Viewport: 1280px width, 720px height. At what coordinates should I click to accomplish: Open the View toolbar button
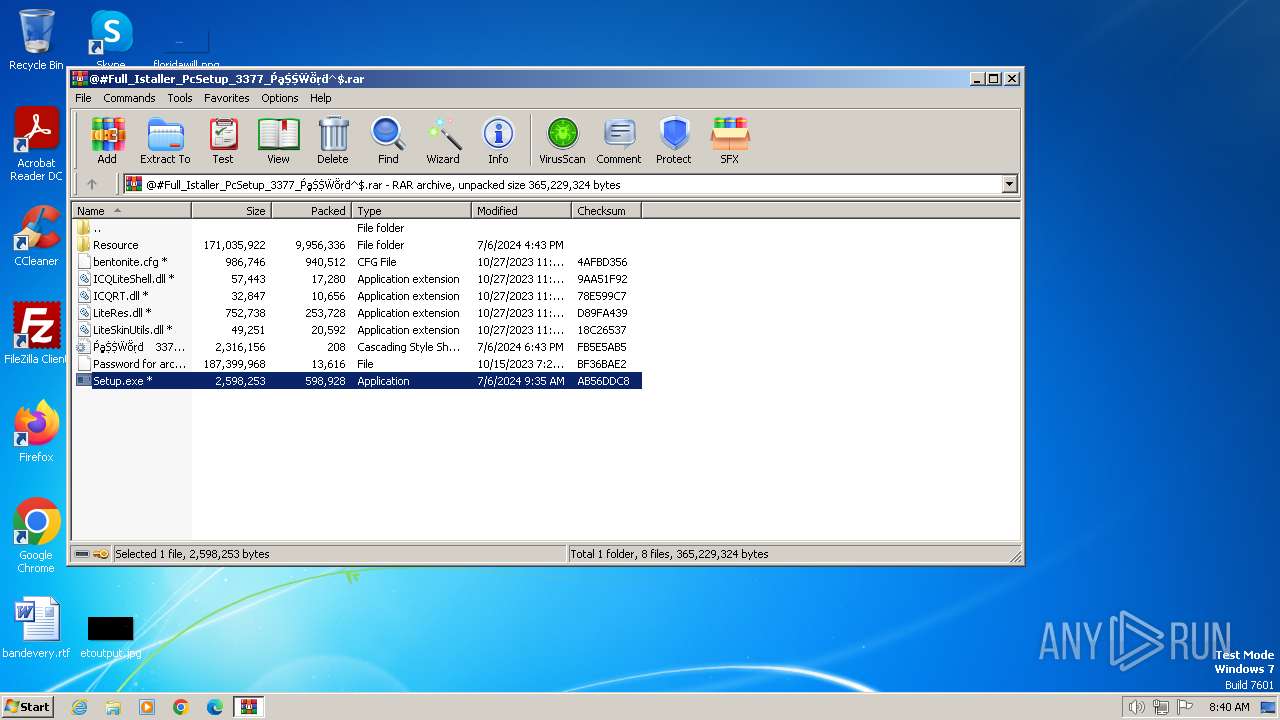tap(278, 141)
